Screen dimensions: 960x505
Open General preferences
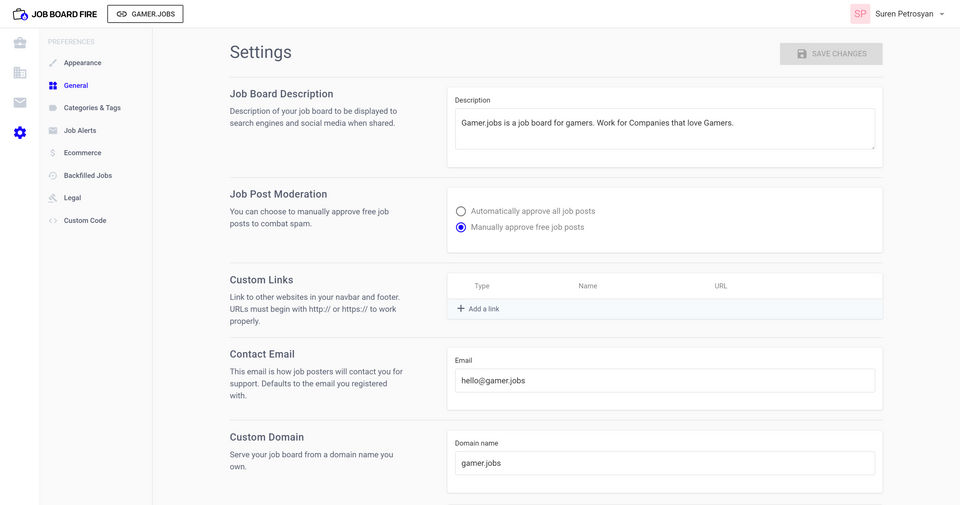76,85
